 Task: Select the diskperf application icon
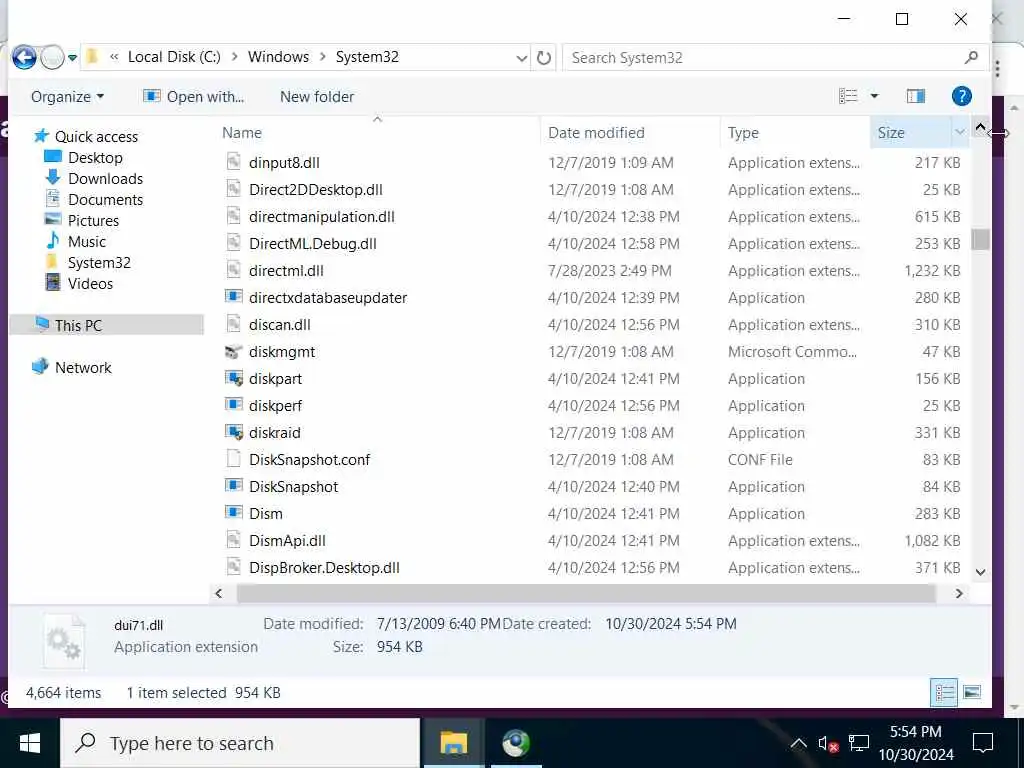click(x=233, y=405)
